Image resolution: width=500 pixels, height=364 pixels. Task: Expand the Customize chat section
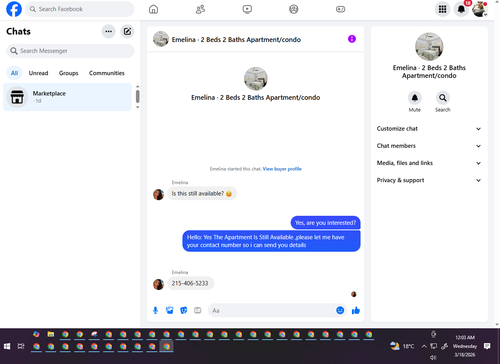(429, 129)
